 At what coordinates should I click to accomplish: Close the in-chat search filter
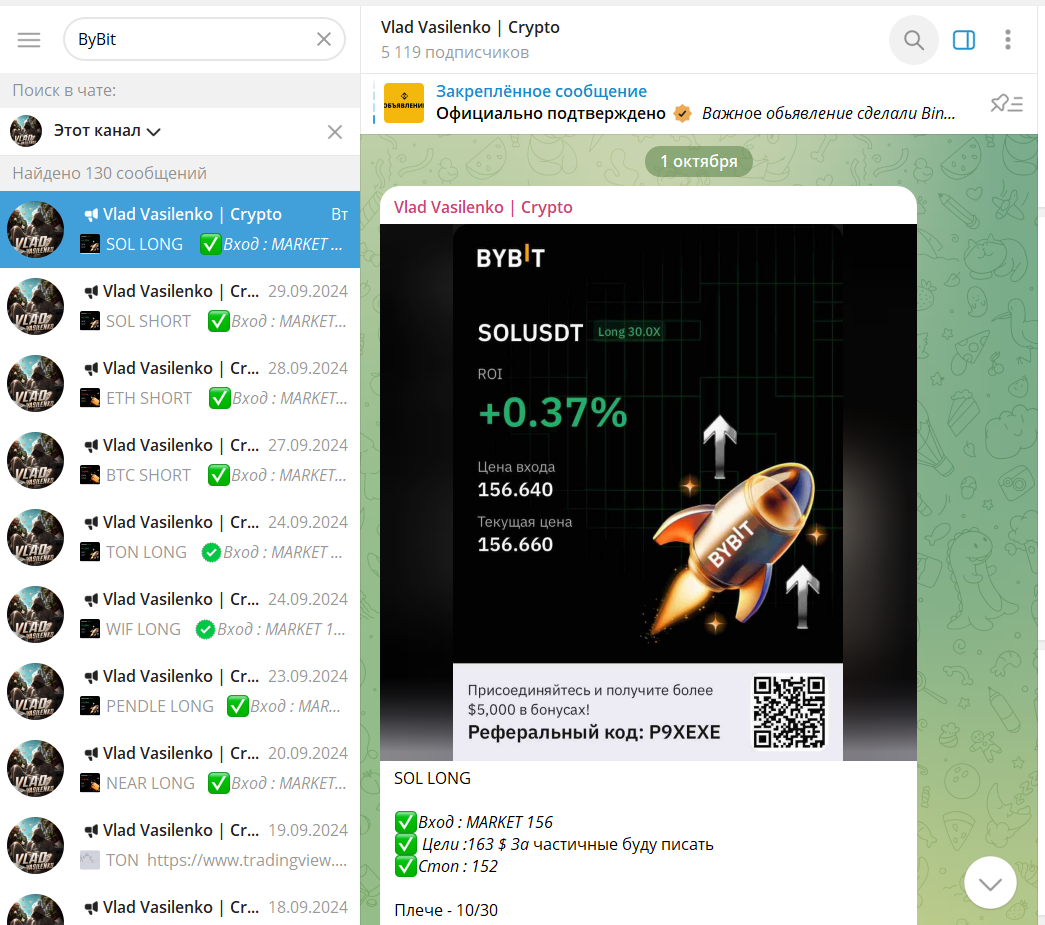(x=335, y=132)
